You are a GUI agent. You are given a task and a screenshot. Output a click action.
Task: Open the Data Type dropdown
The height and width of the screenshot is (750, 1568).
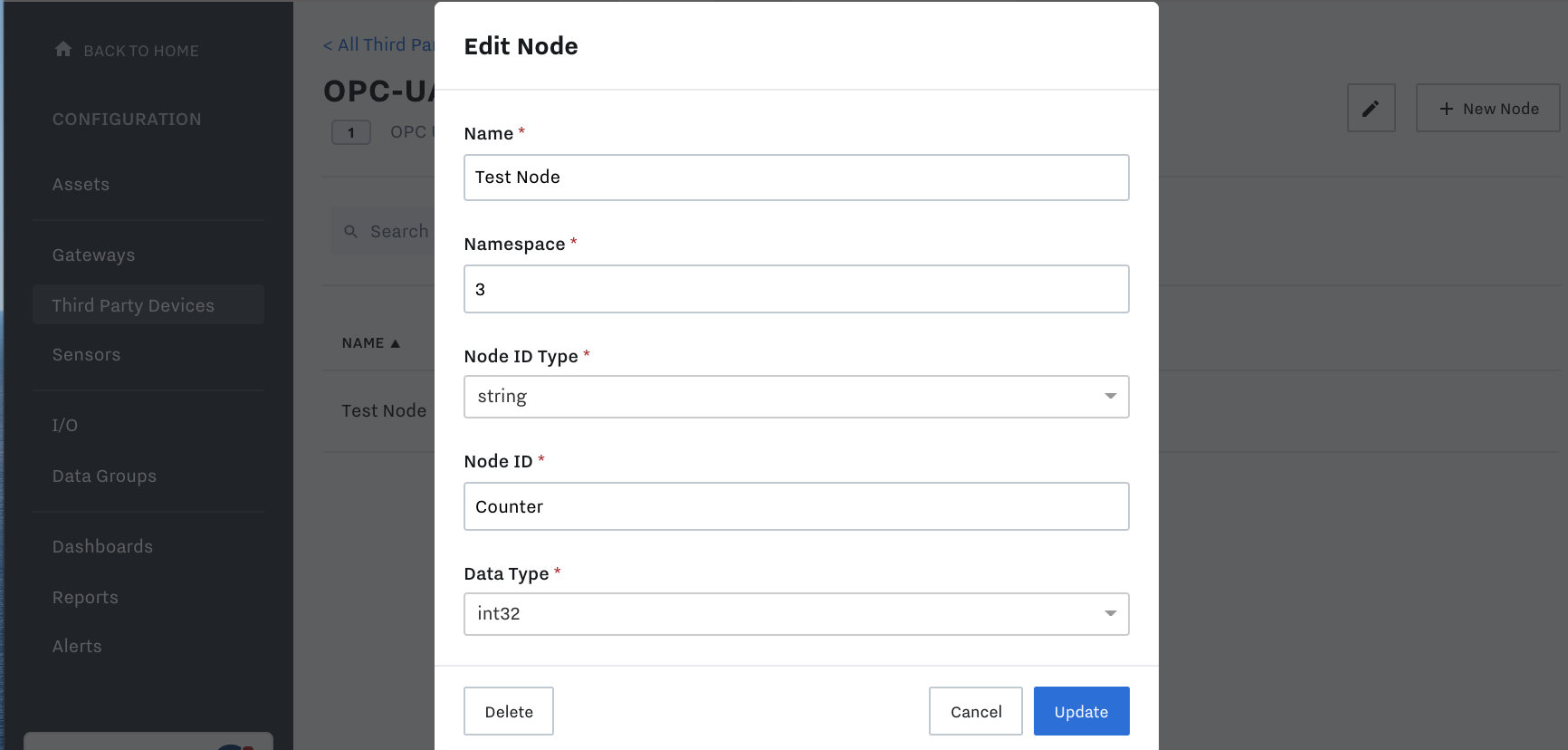tap(796, 614)
